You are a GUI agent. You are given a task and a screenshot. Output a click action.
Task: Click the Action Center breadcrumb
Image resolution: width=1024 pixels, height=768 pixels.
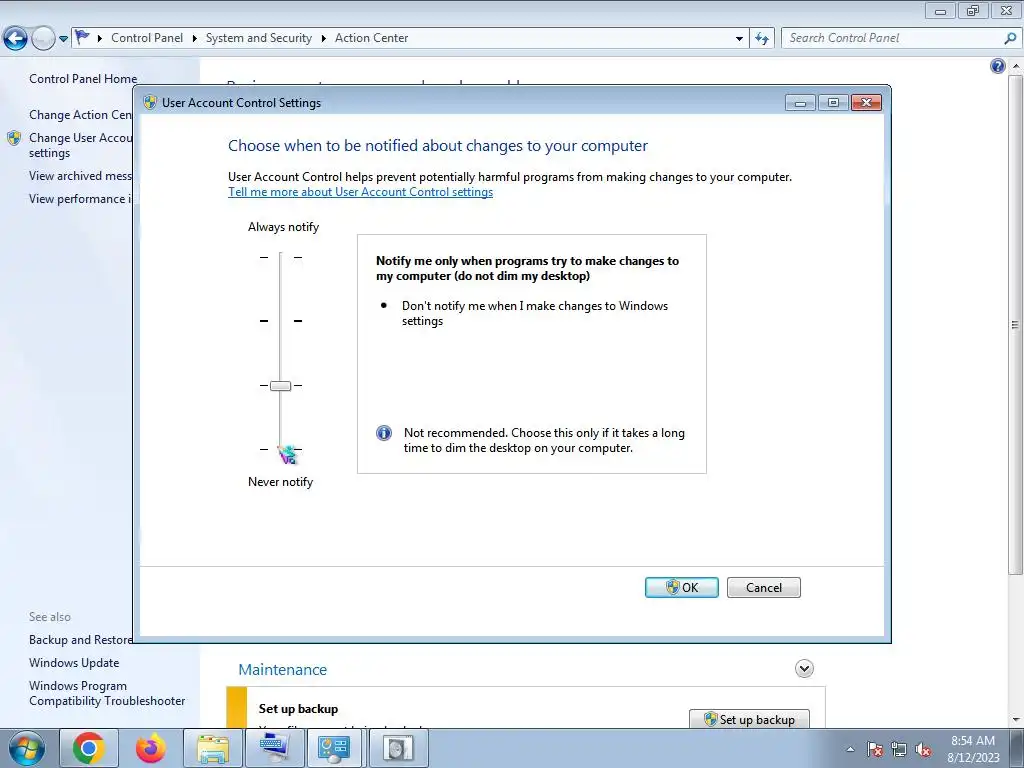(372, 38)
